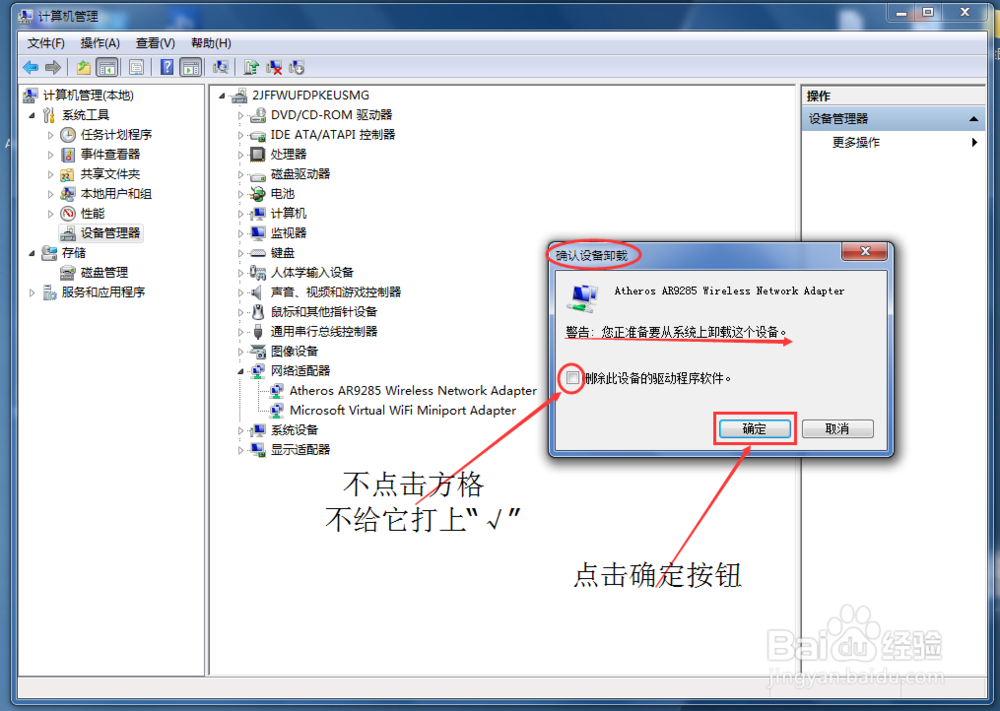Open the Properties toolbar icon
This screenshot has width=1000, height=711.
click(136, 67)
